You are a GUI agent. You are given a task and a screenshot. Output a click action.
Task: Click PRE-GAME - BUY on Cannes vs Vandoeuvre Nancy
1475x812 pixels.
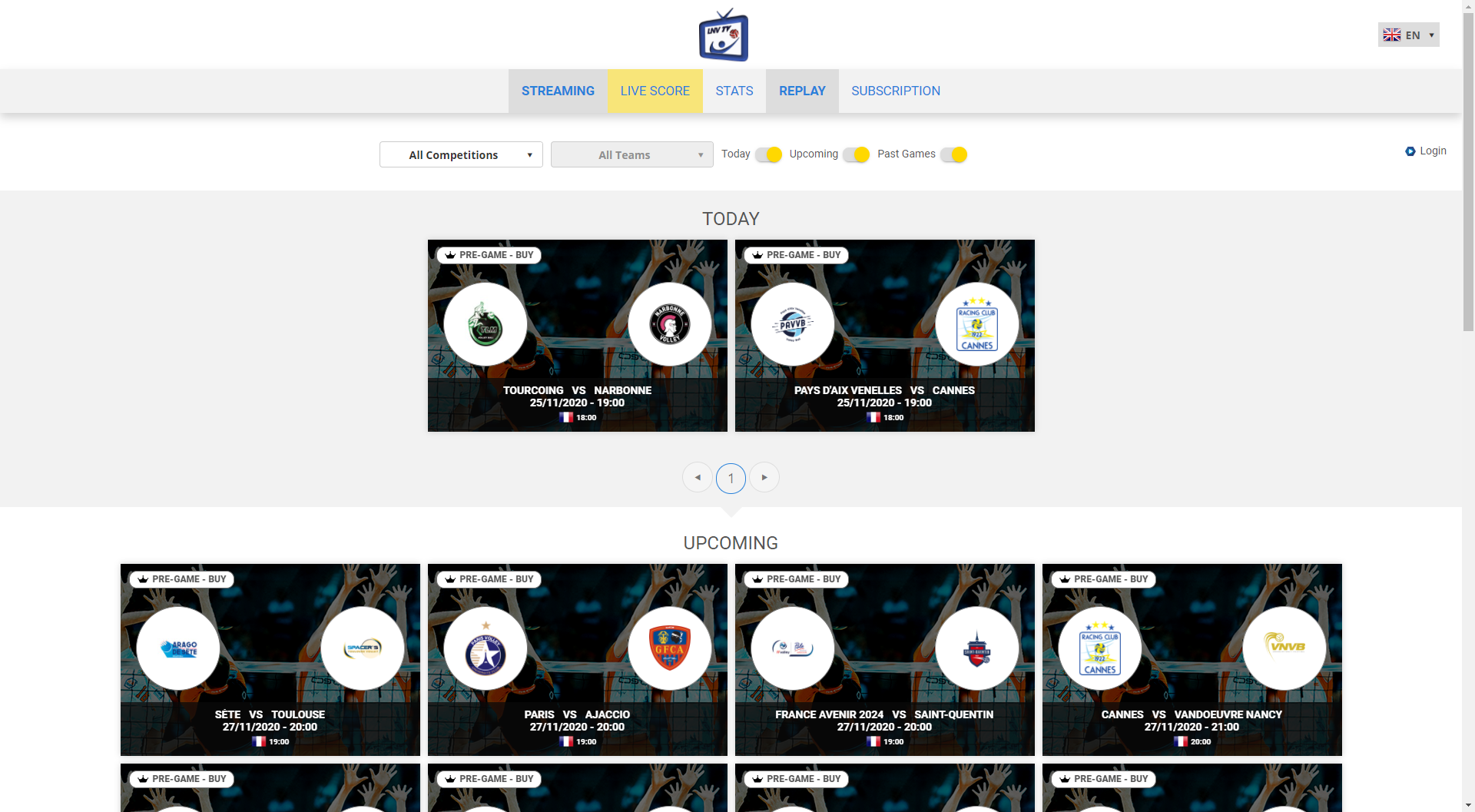[1104, 579]
